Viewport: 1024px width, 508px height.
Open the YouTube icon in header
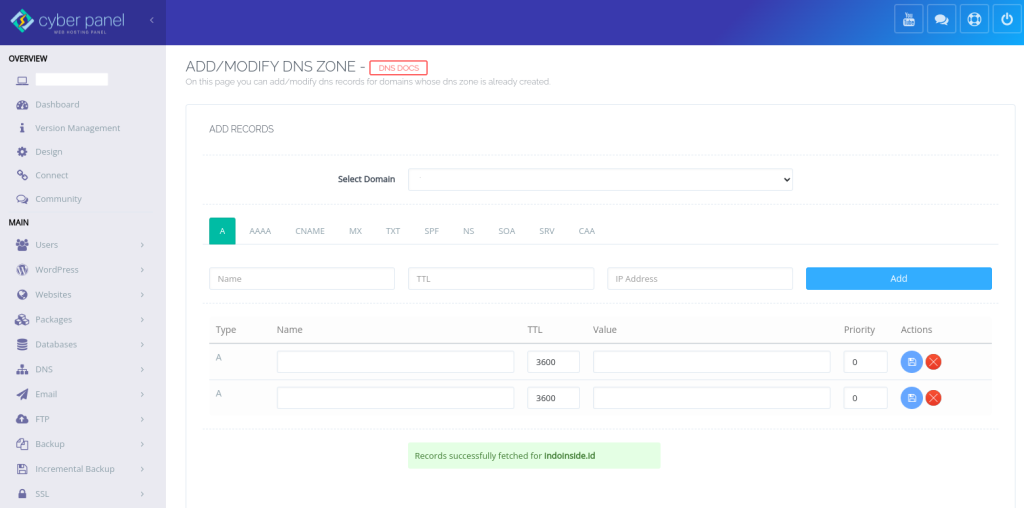908,19
